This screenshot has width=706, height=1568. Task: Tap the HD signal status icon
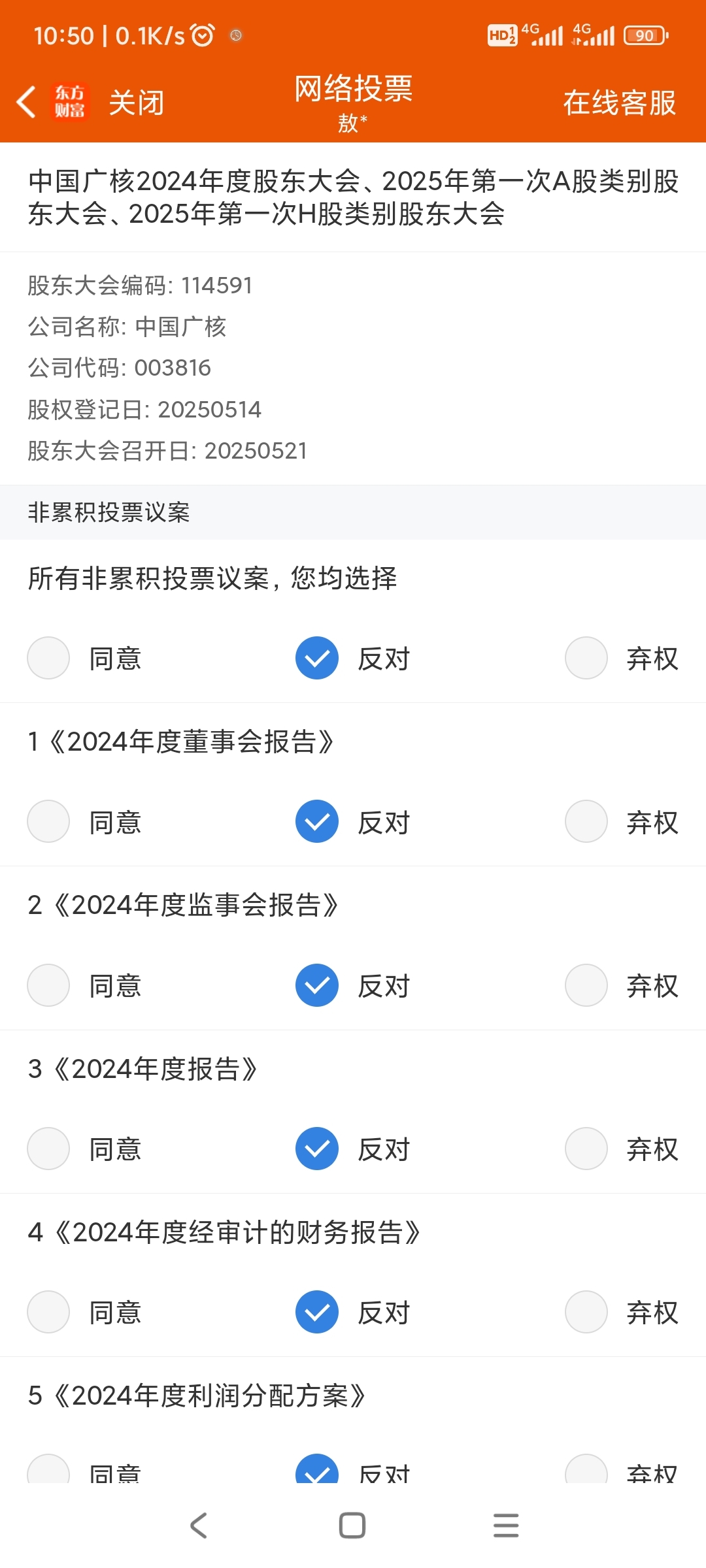[x=502, y=35]
